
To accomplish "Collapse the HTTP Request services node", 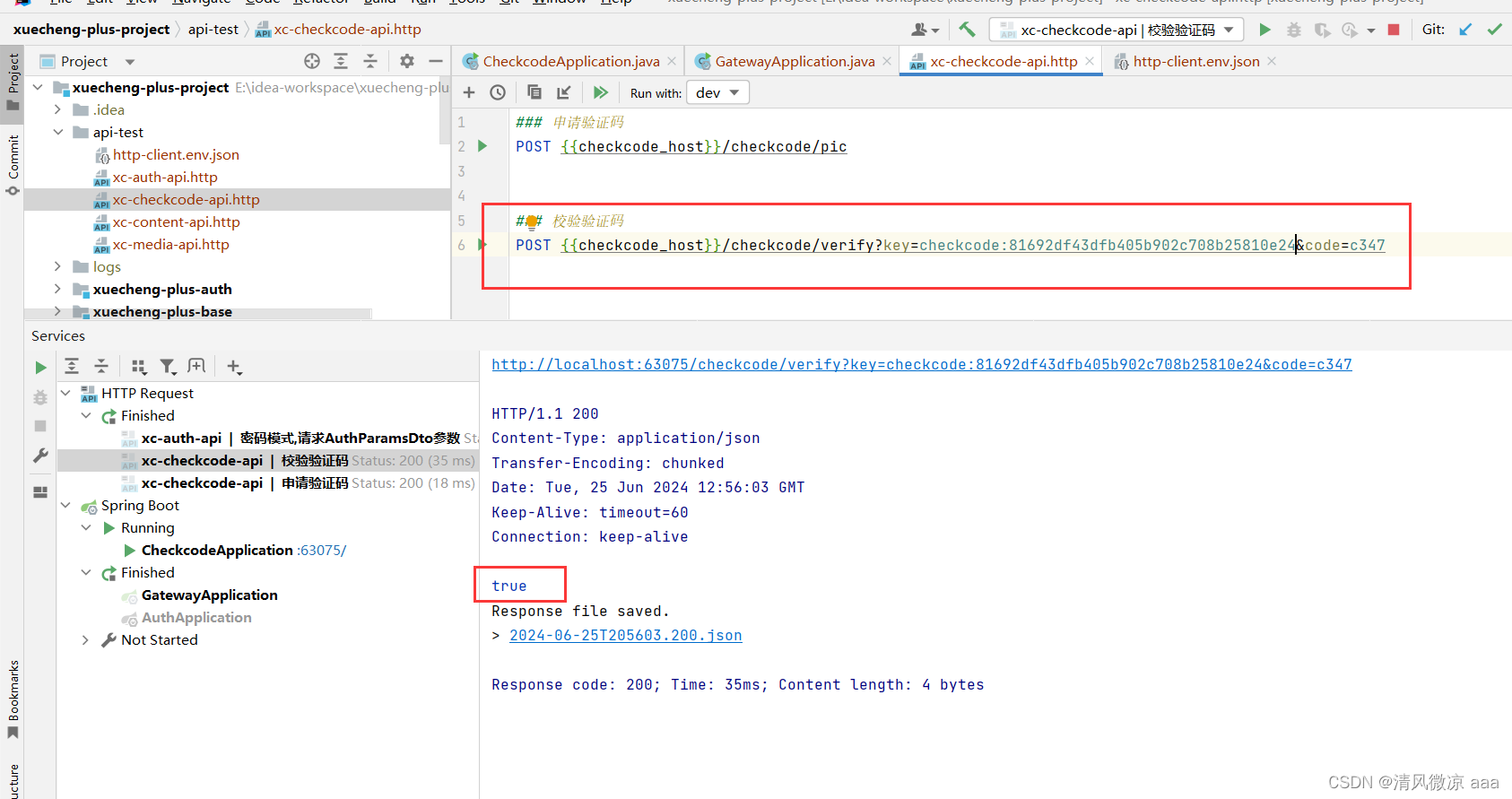I will pyautogui.click(x=65, y=393).
